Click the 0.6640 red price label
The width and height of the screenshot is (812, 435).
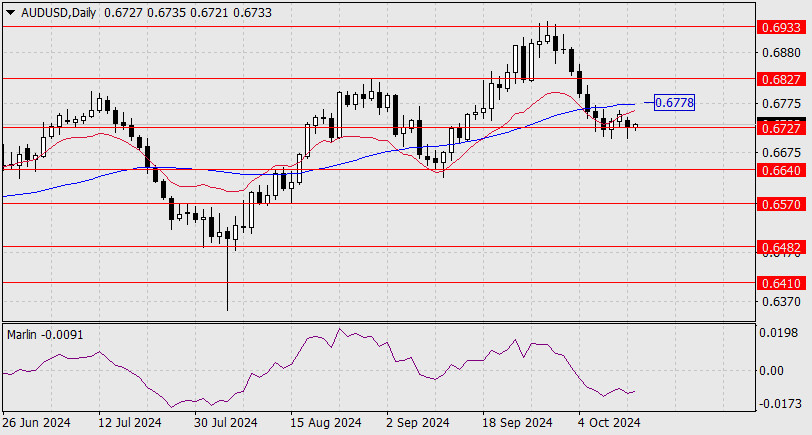pos(782,170)
